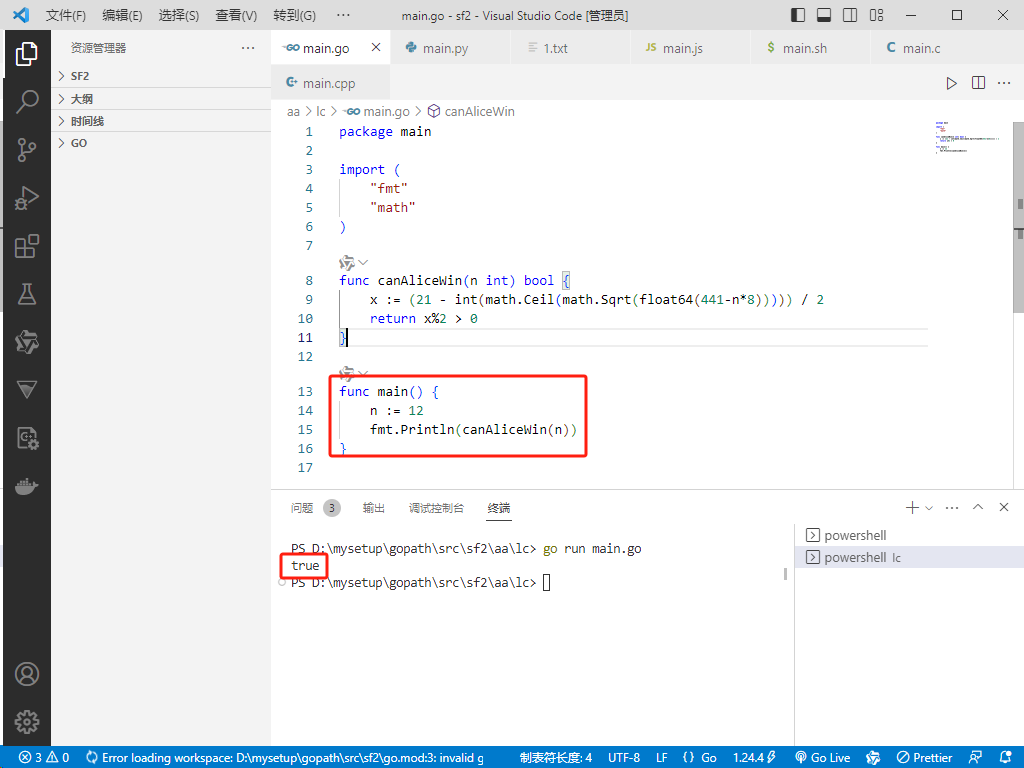1024x768 pixels.
Task: Open the Testing flask view
Action: click(27, 294)
